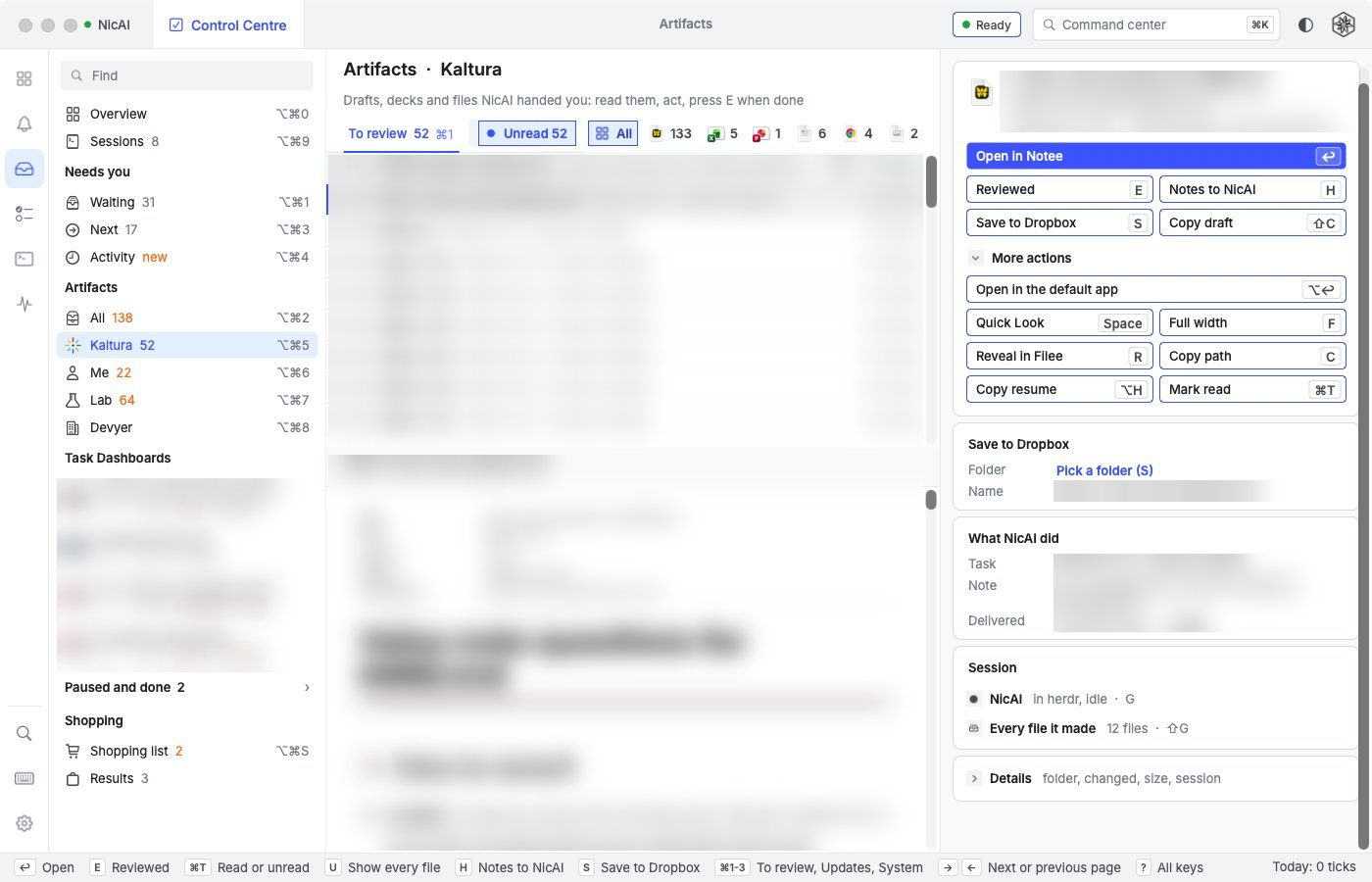Image resolution: width=1372 pixels, height=882 pixels.
Task: Open the activity pulse icon in left rail
Action: [x=24, y=304]
